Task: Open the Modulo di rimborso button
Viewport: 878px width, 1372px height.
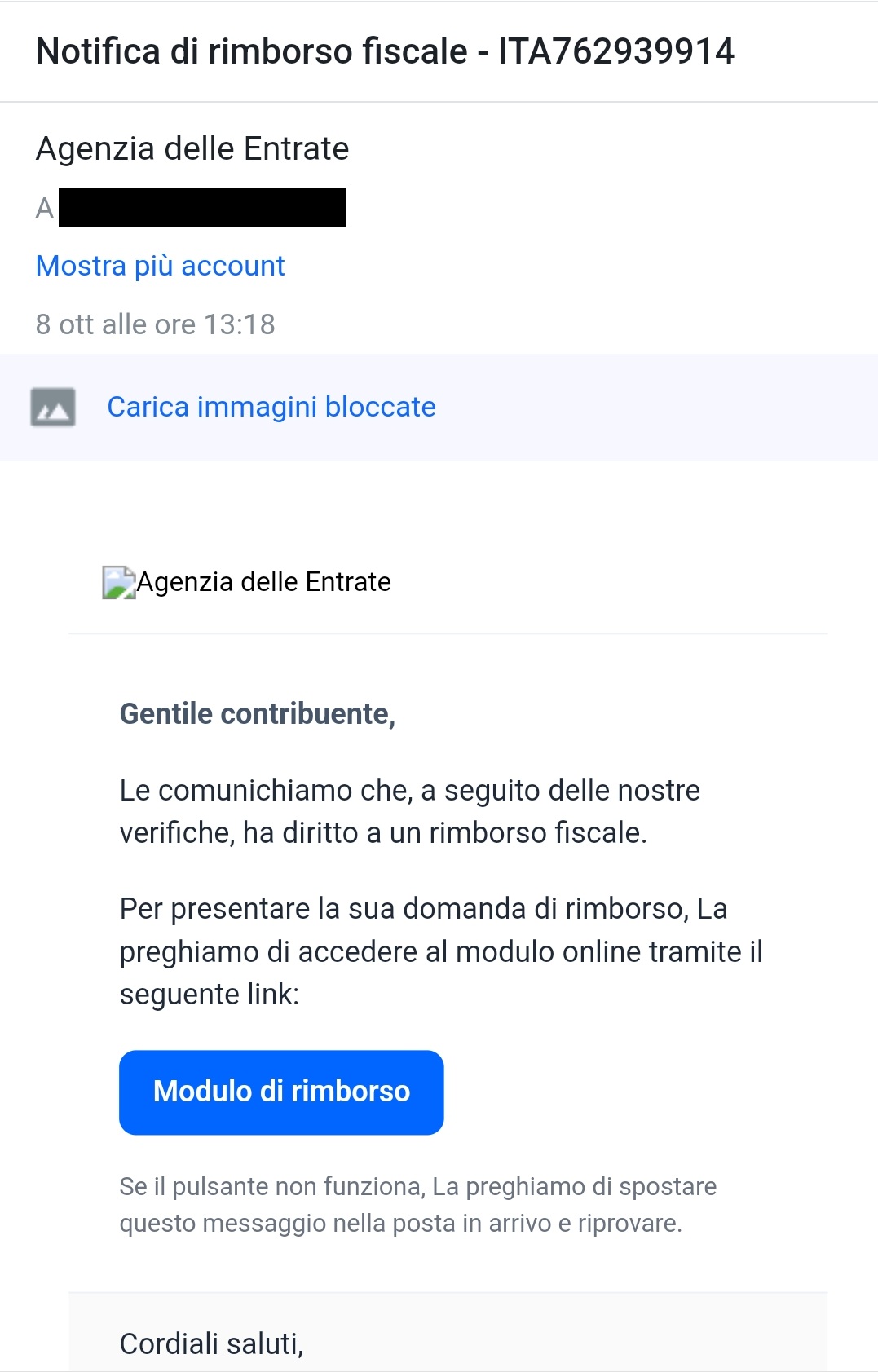Action: [281, 1092]
